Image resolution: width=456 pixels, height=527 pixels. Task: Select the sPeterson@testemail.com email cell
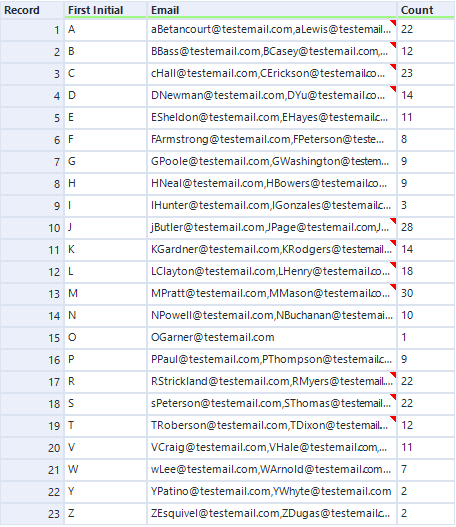point(272,404)
